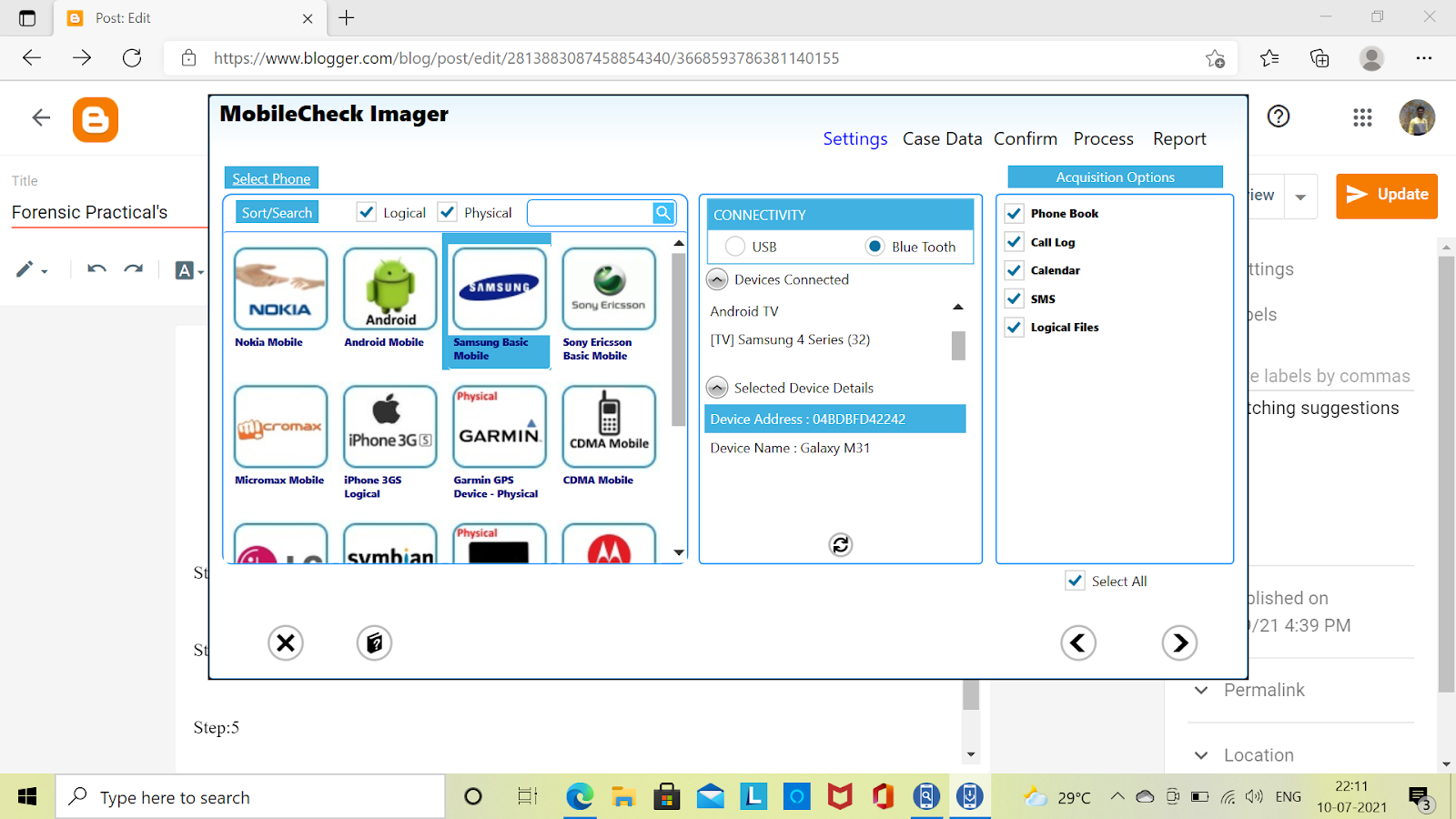Select the USB connectivity radio button
This screenshot has width=1456, height=819.
tap(735, 247)
